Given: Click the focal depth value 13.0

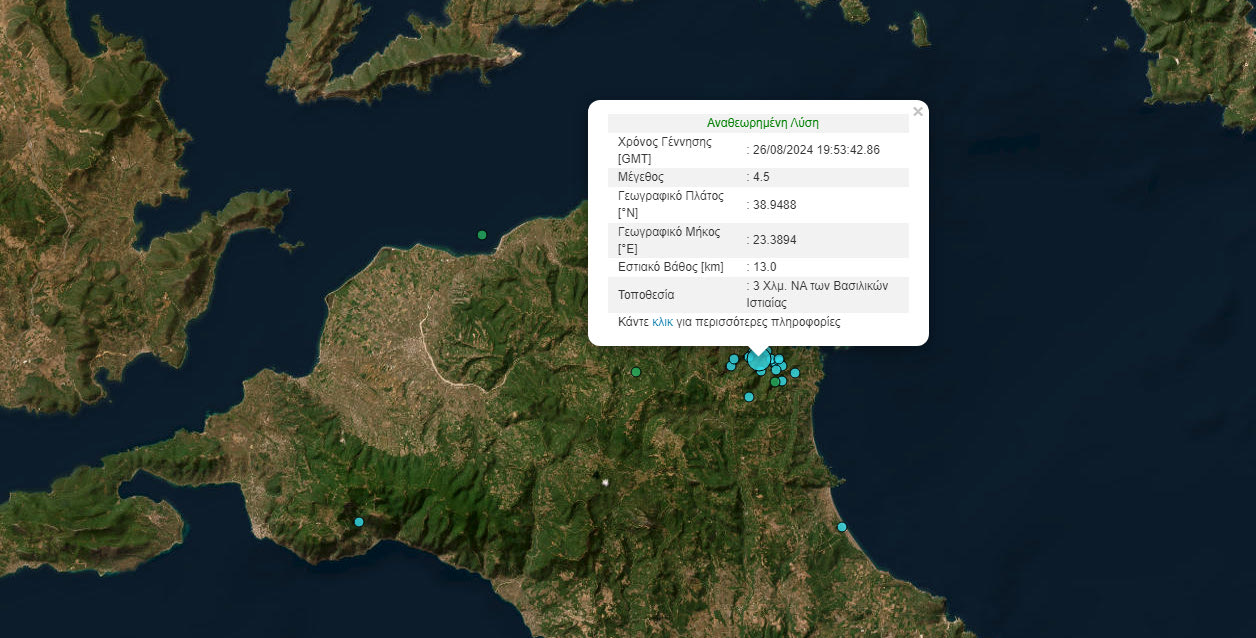Looking at the screenshot, I should coord(764,267).
